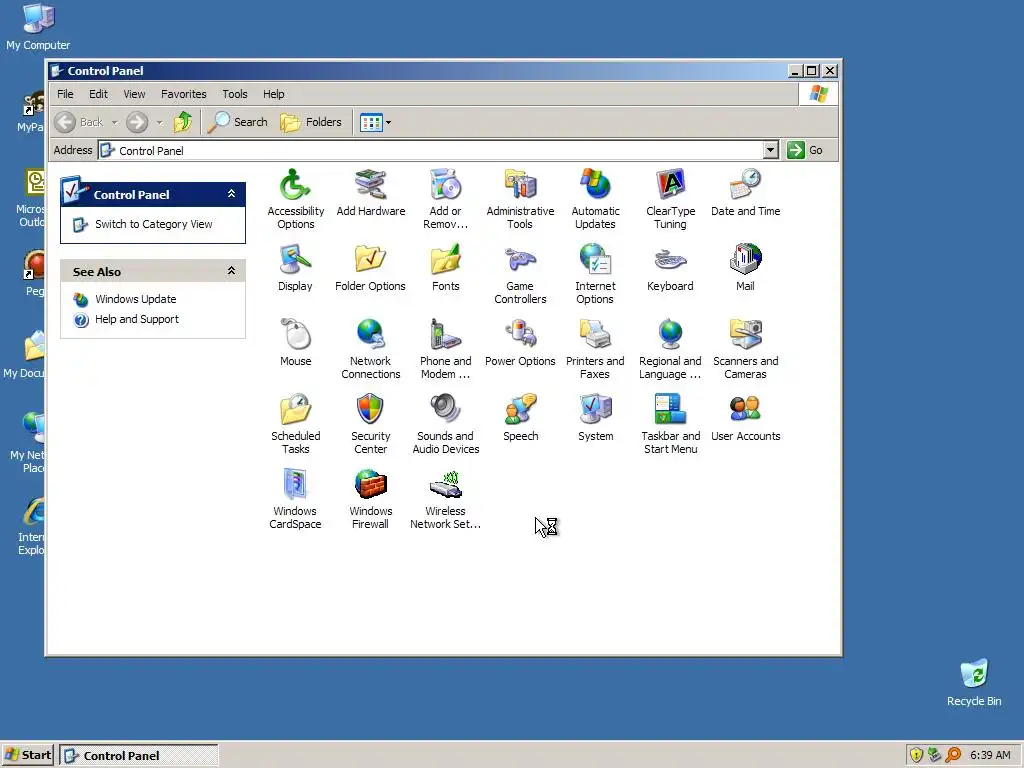Click the system tray clock

[x=990, y=756]
